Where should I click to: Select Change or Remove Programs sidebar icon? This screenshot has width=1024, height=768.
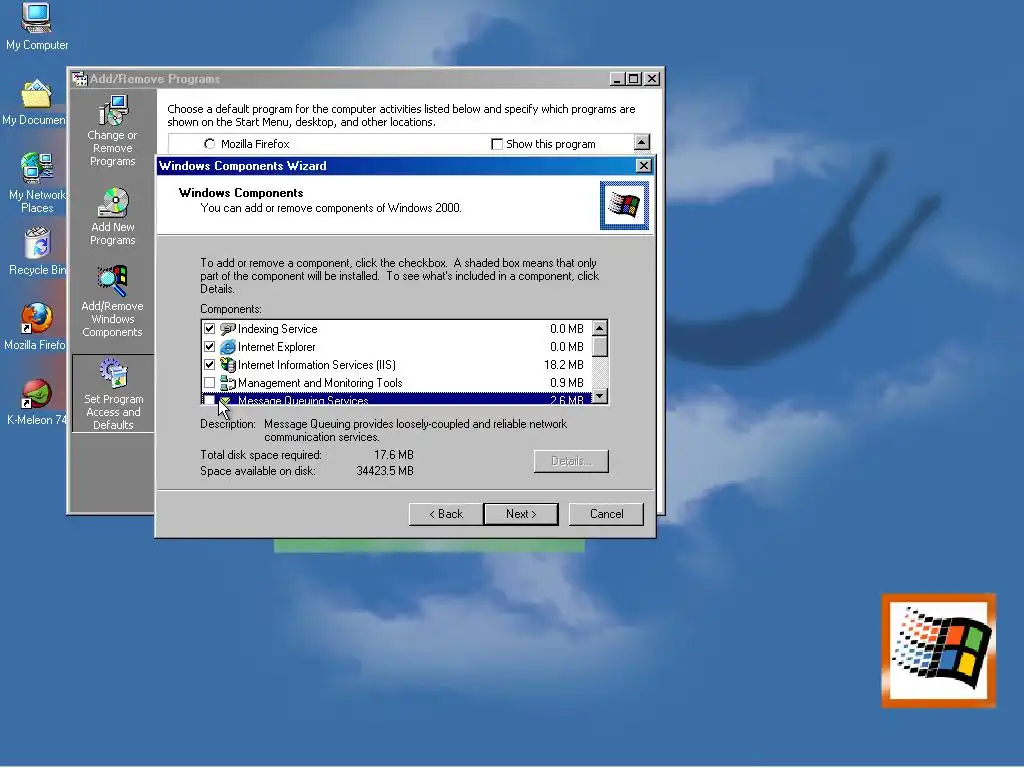pos(112,131)
